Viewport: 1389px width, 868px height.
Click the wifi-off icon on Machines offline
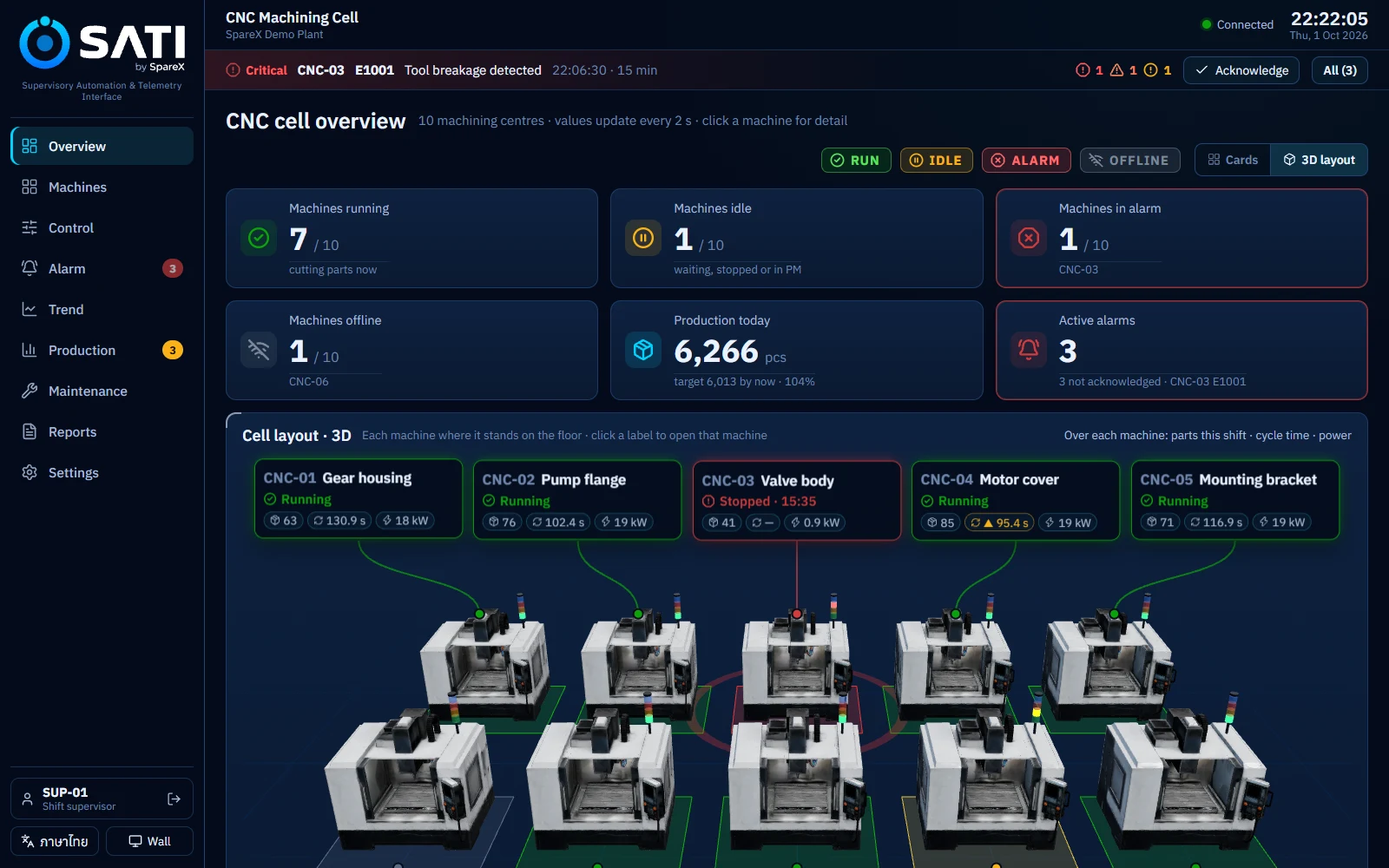pos(259,350)
